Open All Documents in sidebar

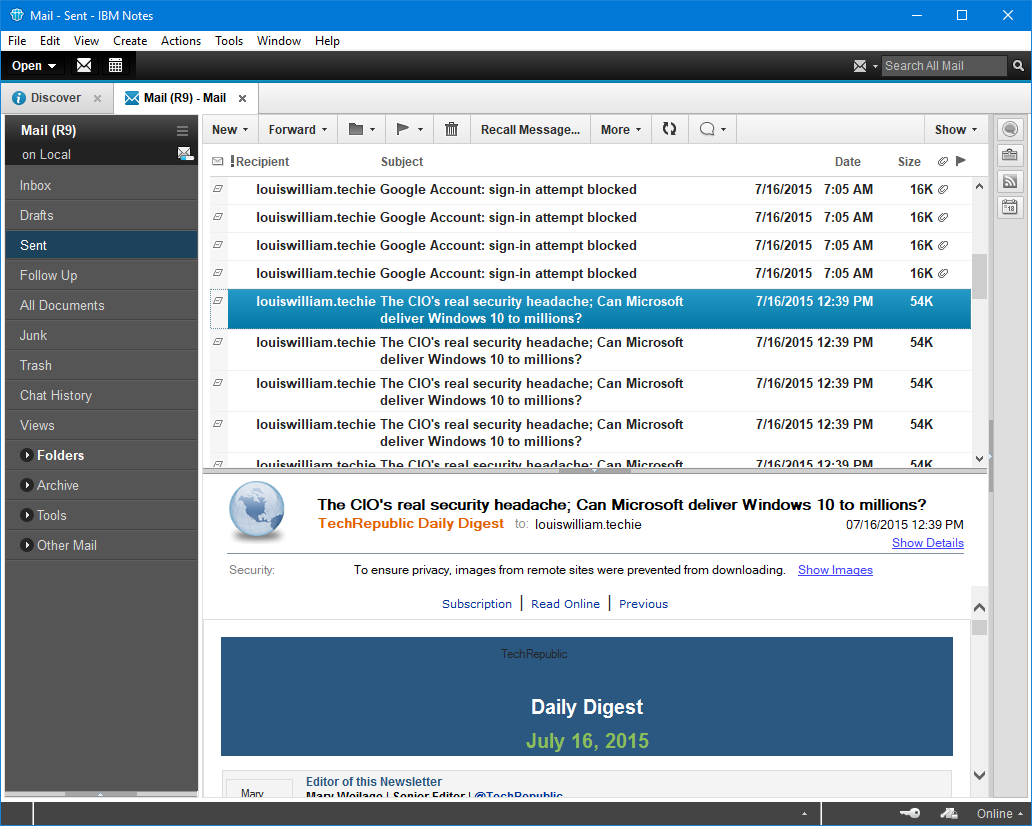point(101,305)
